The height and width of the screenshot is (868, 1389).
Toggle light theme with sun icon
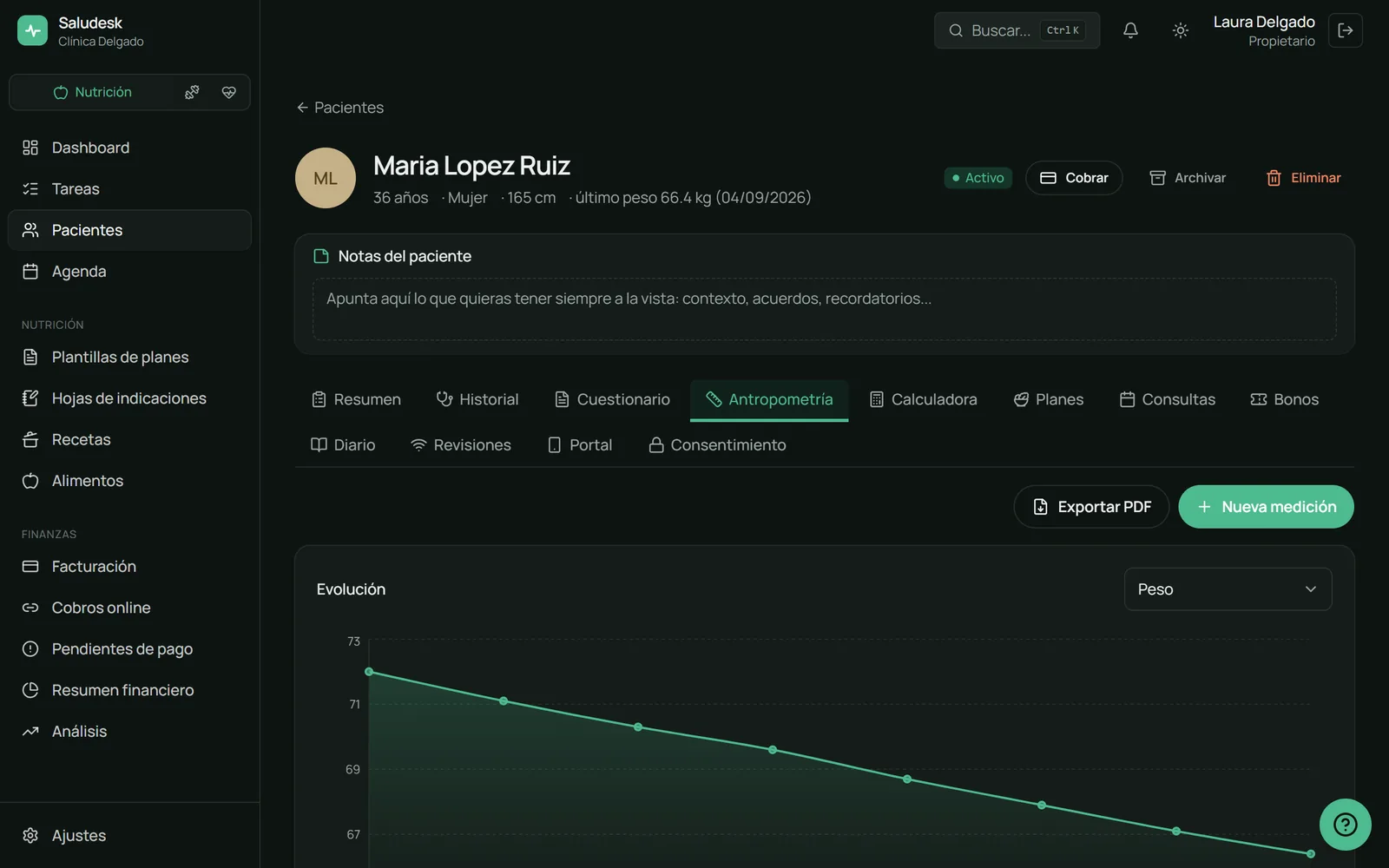click(1180, 30)
